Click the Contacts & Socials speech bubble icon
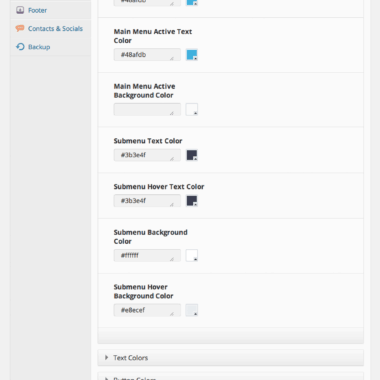Screen dimensions: 380x380 coord(20,28)
